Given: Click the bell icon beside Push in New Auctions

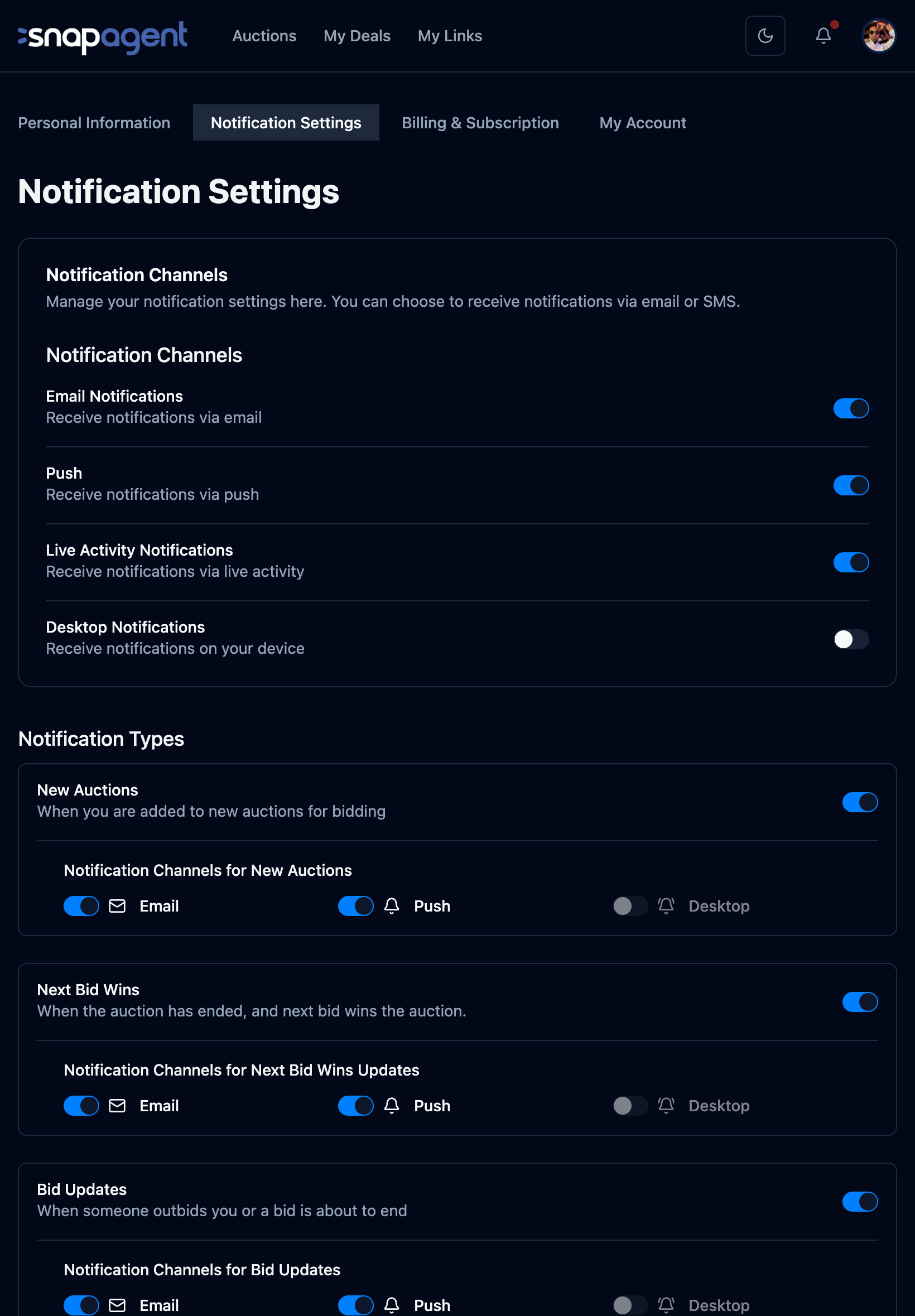Looking at the screenshot, I should point(392,905).
